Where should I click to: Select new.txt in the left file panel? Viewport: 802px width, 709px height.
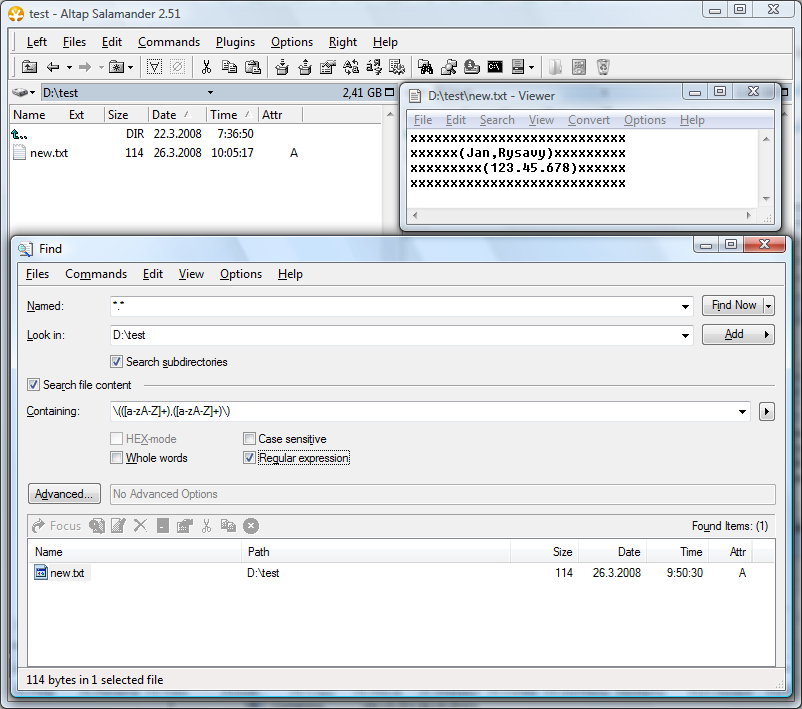coord(41,153)
